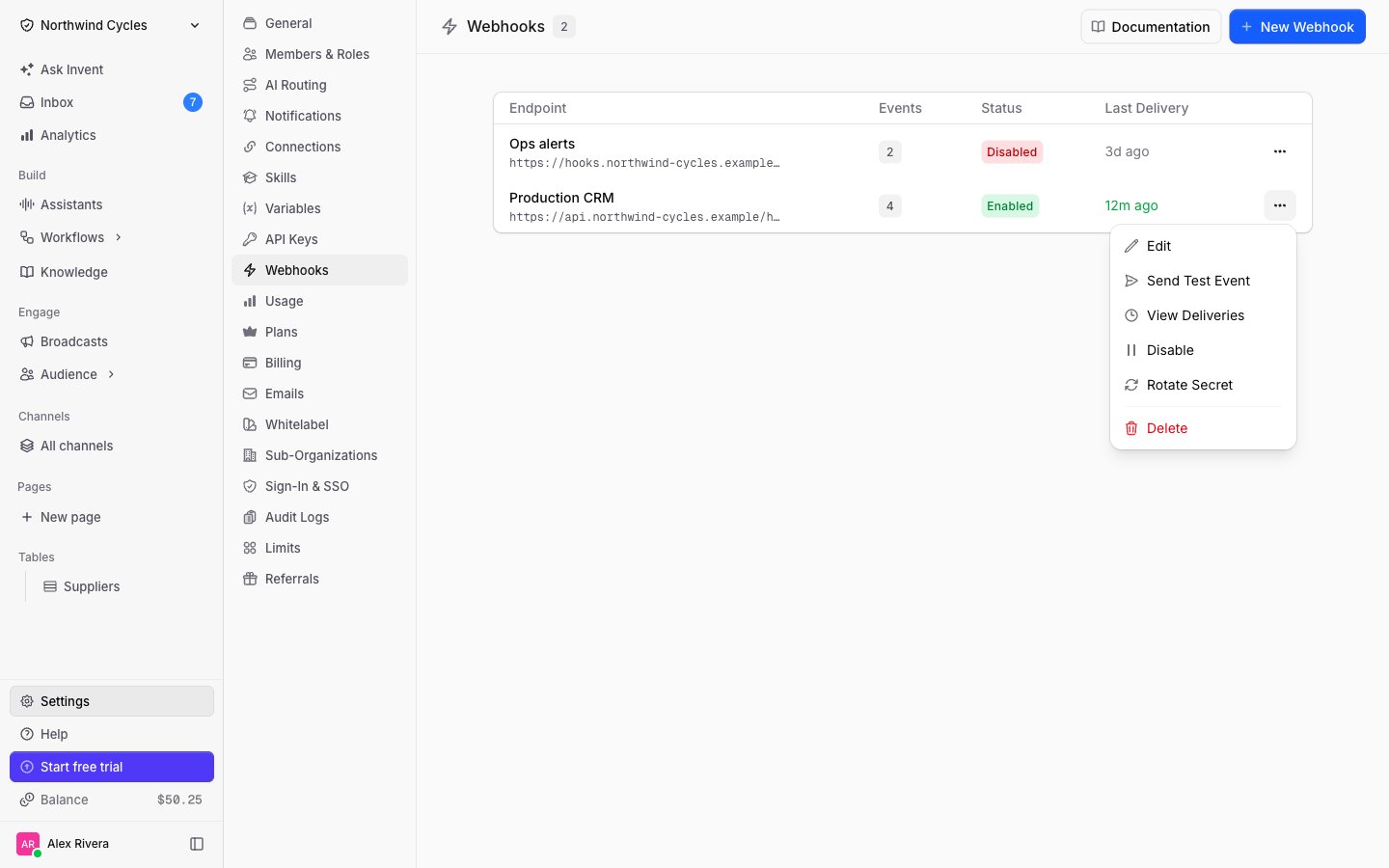Close Production CRM row options menu
Screen dimensions: 1389x868
pos(1280,205)
